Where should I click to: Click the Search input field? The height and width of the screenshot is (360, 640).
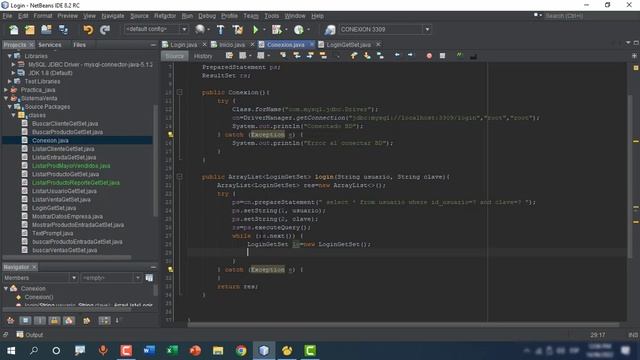tap(587, 16)
